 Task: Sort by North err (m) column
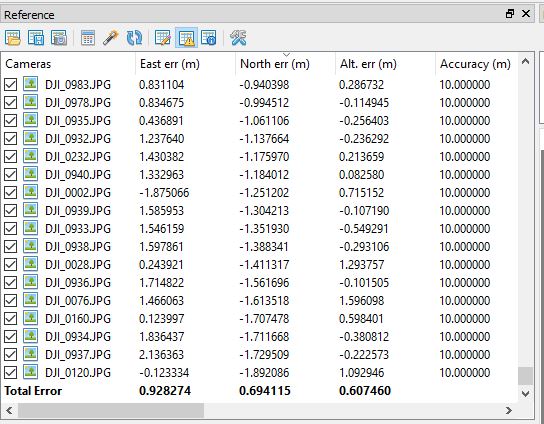[x=285, y=64]
